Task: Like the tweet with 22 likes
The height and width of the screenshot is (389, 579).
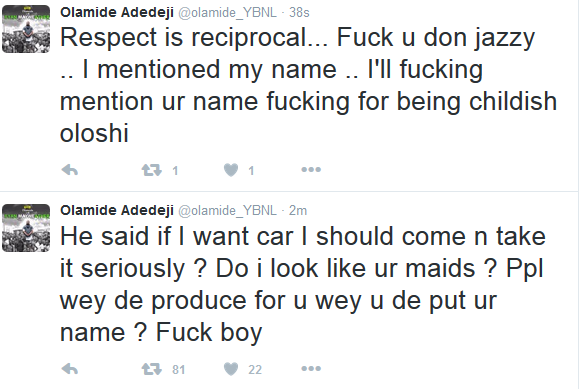Action: point(231,369)
